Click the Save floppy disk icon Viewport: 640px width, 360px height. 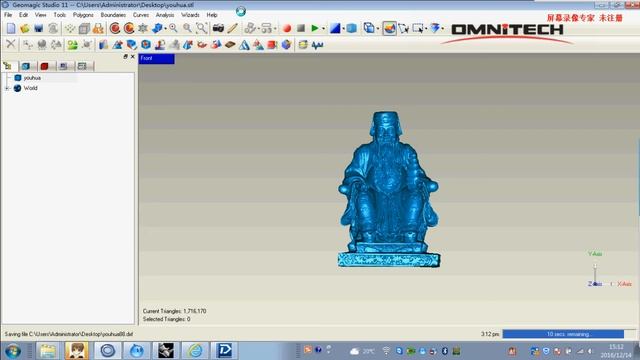point(39,28)
